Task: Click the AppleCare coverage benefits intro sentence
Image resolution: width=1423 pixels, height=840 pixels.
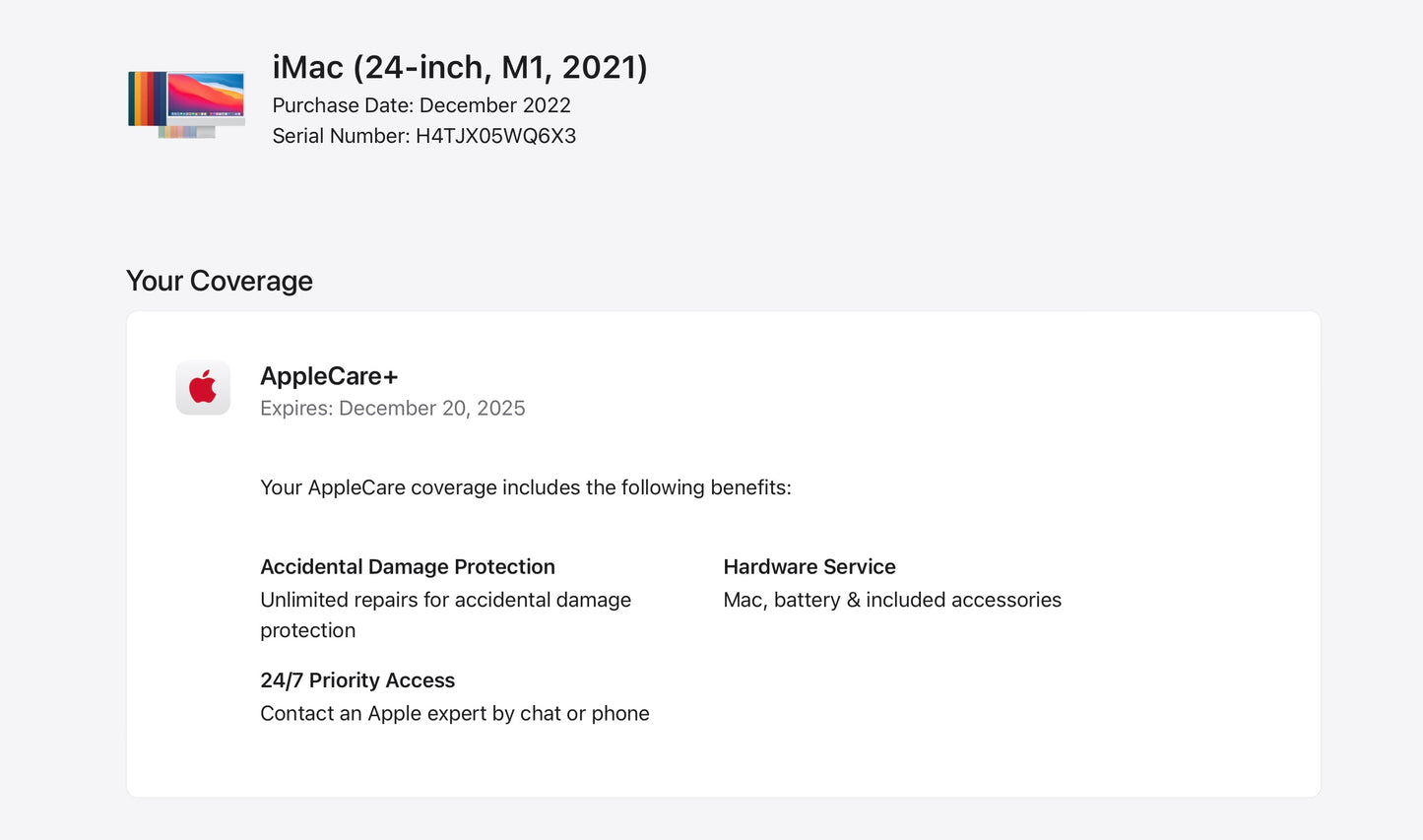Action: click(x=525, y=487)
